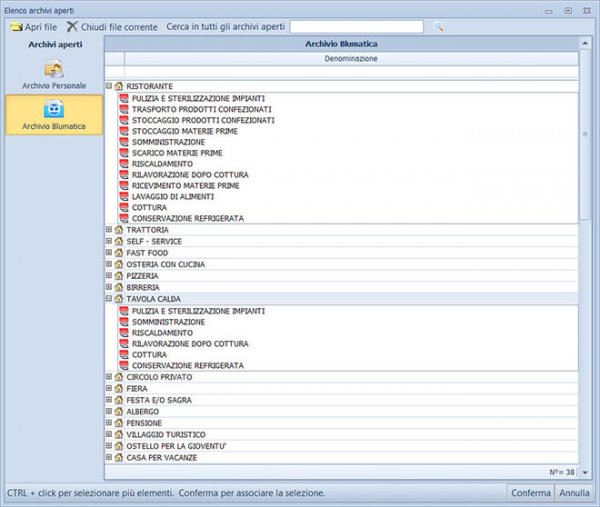
Task: Click the red icon beside COTTURA under RISTORANTE
Action: (124, 207)
